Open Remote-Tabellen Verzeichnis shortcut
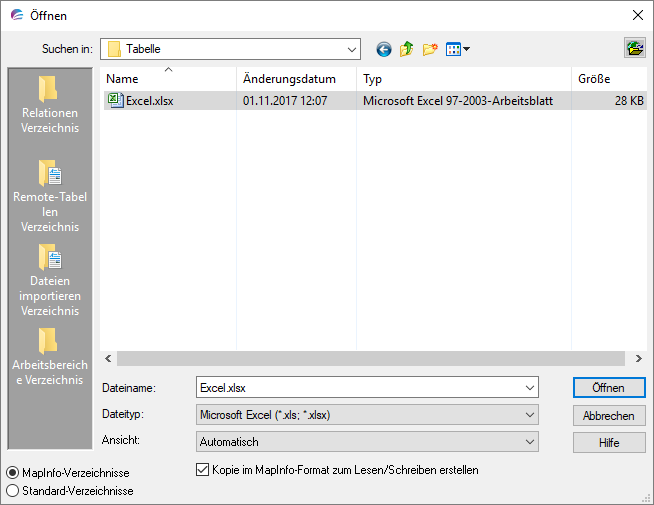 point(50,196)
